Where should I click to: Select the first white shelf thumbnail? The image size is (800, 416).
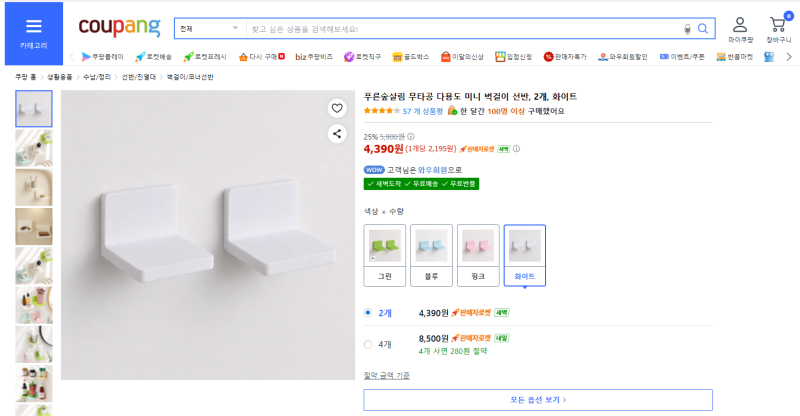click(x=34, y=109)
